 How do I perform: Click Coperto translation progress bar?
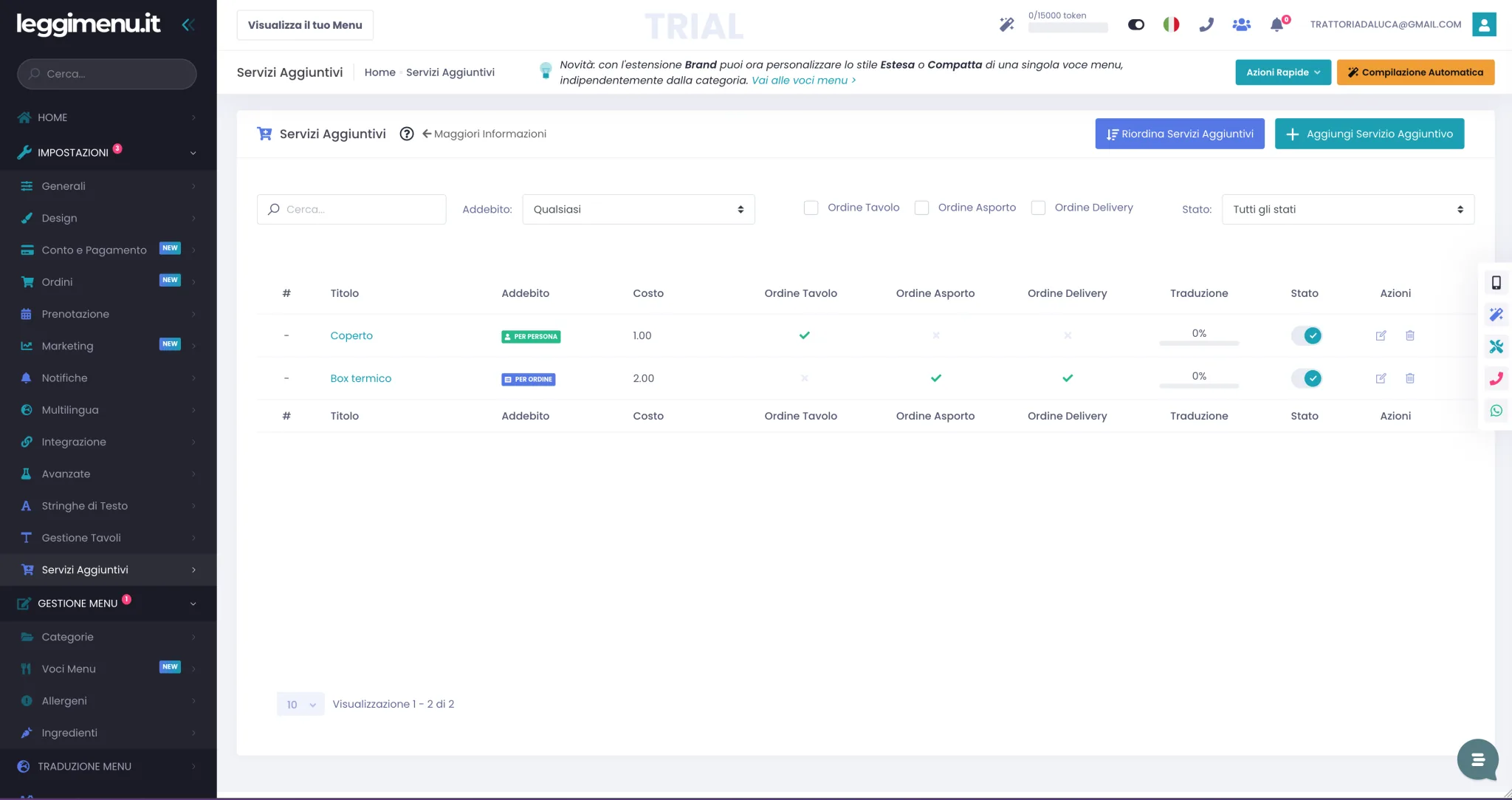(1199, 343)
